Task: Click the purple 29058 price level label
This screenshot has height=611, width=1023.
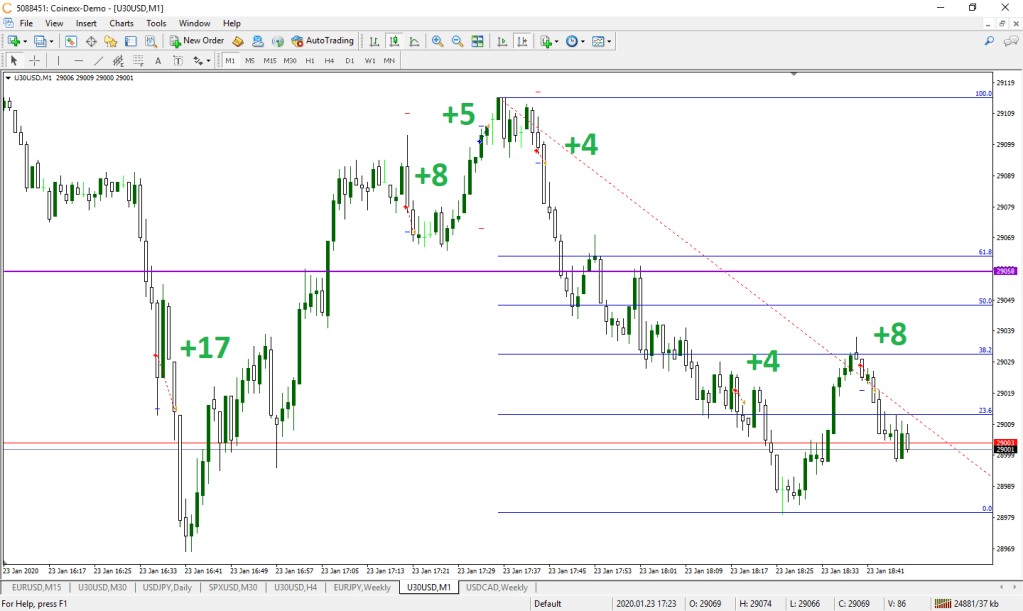Action: 1004,271
